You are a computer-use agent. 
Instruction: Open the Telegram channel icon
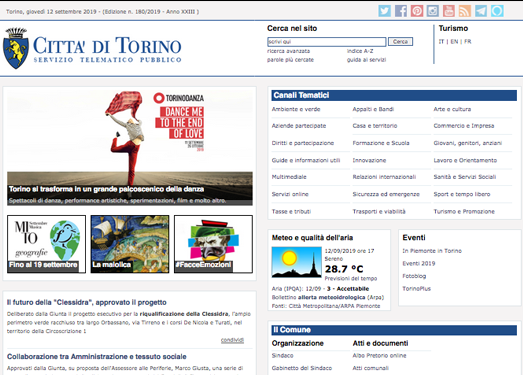pos(481,11)
